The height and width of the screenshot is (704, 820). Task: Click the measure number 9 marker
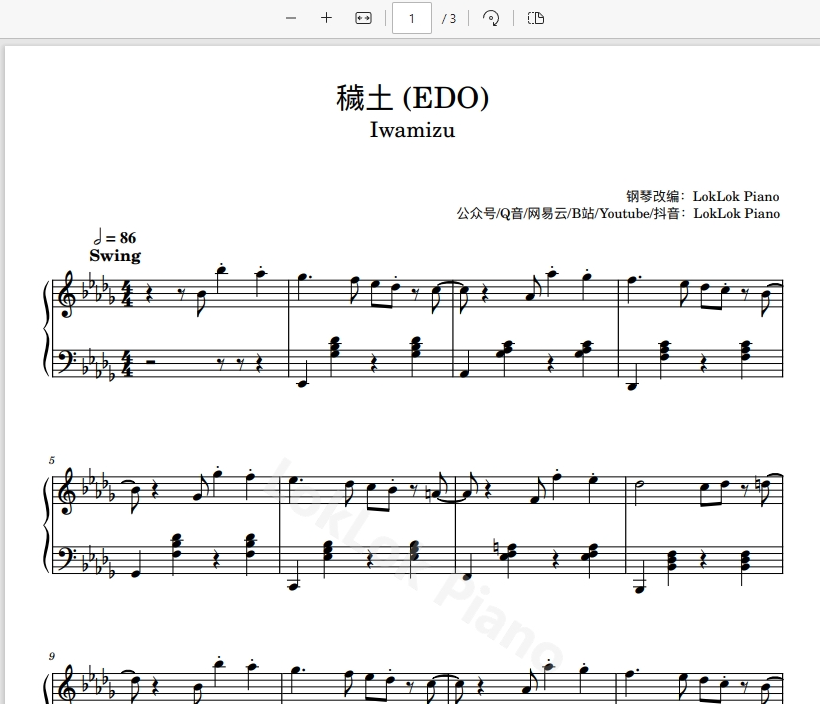pos(50,657)
